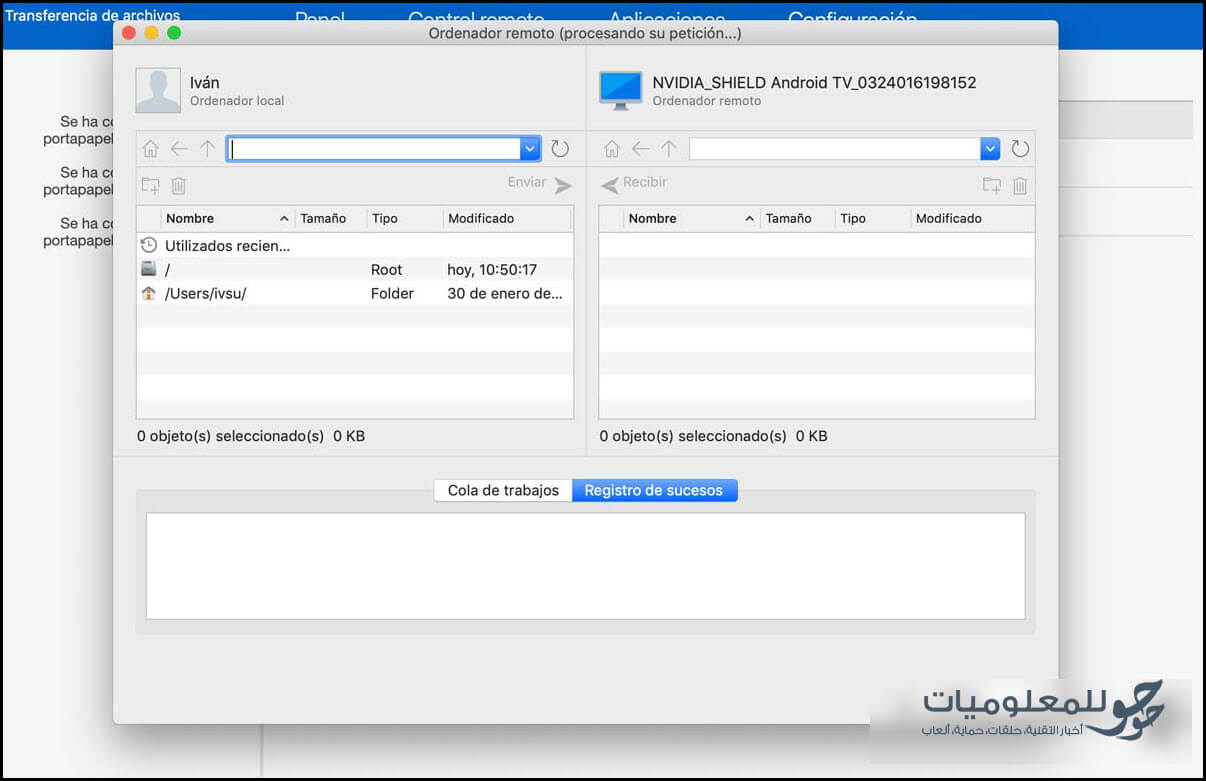Switch to Cola de trabajos tab

503,490
